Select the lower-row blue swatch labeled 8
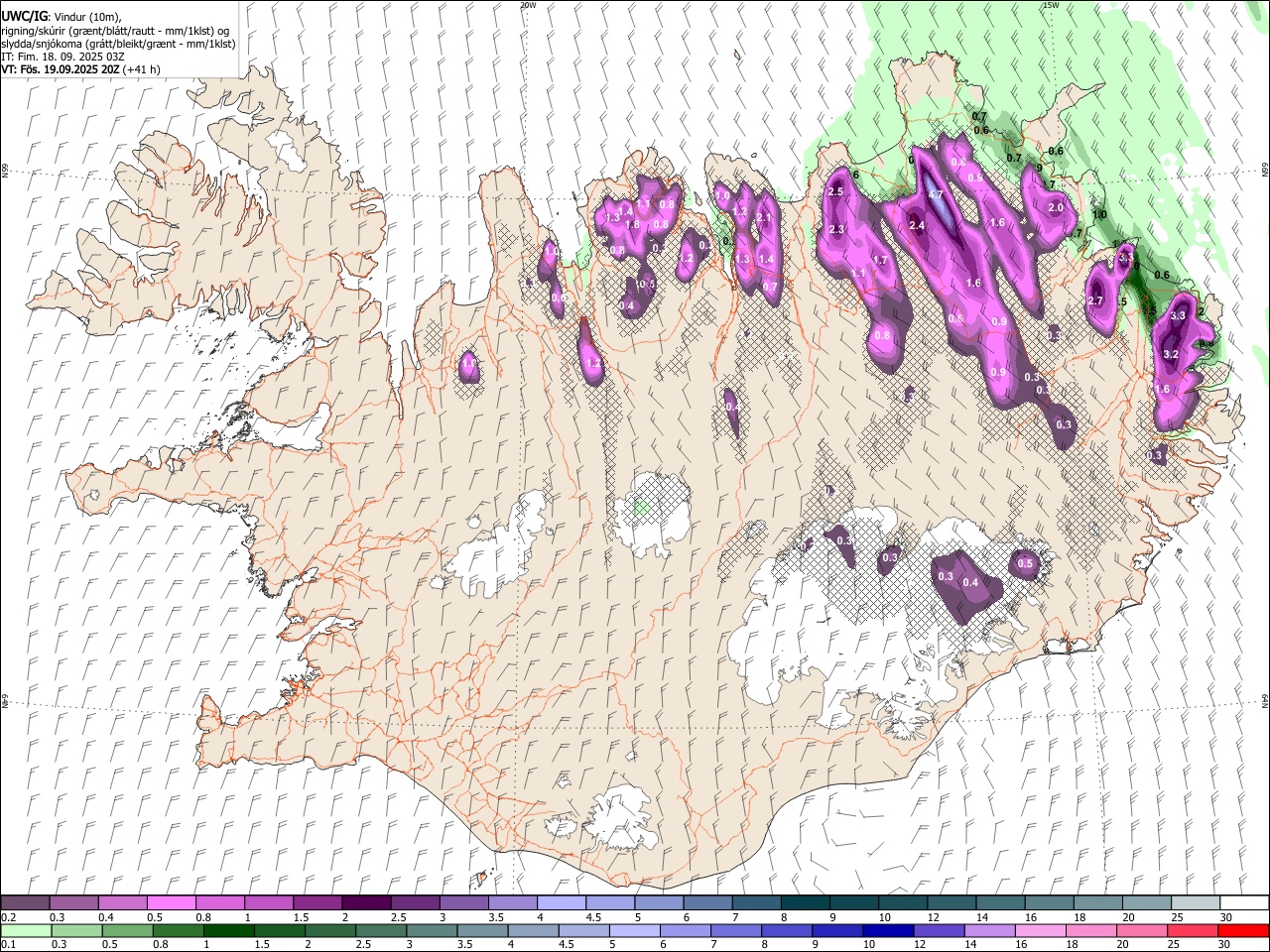1270x952 pixels. (788, 930)
